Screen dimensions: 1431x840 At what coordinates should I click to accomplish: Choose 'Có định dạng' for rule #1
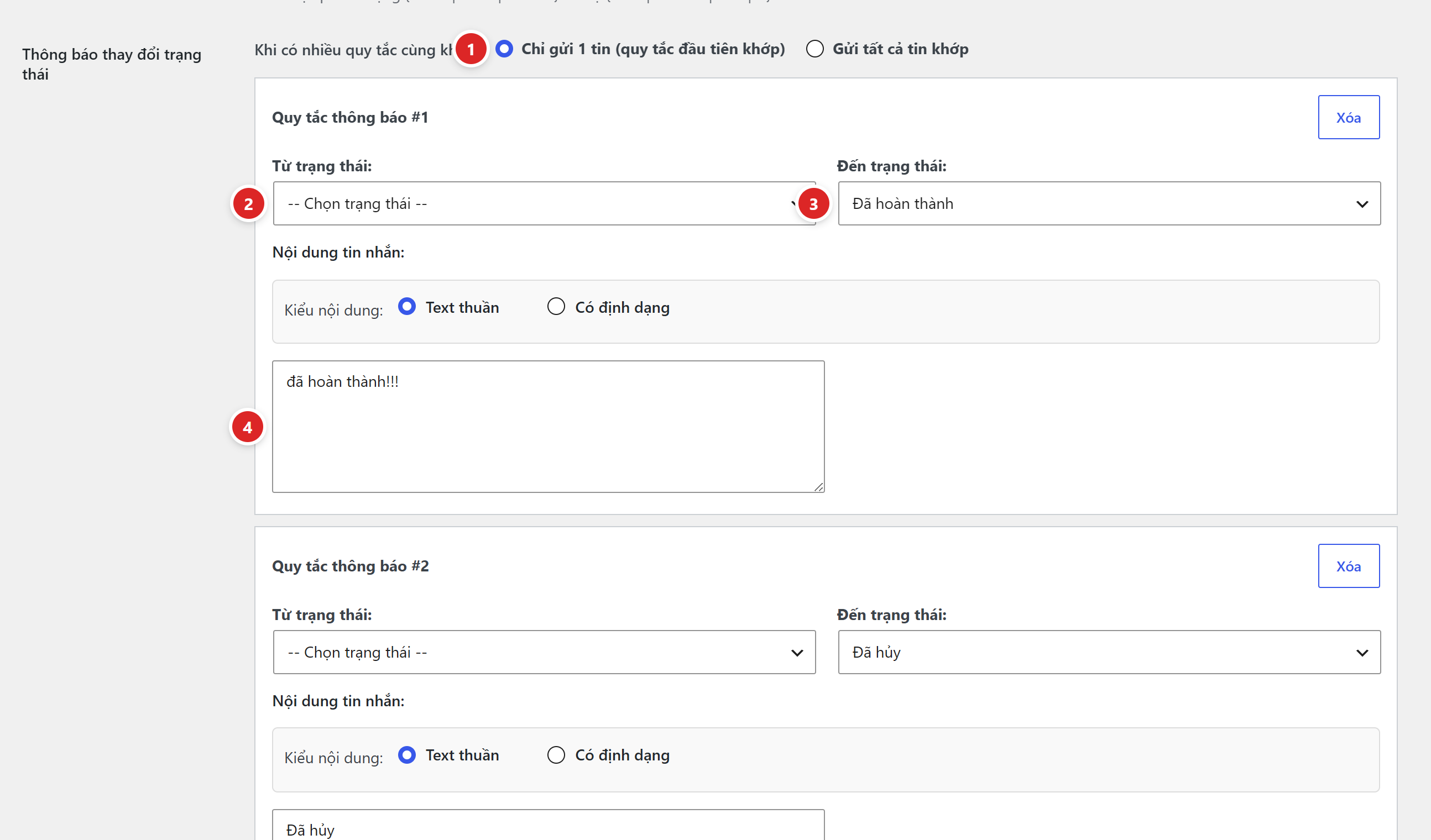[556, 307]
